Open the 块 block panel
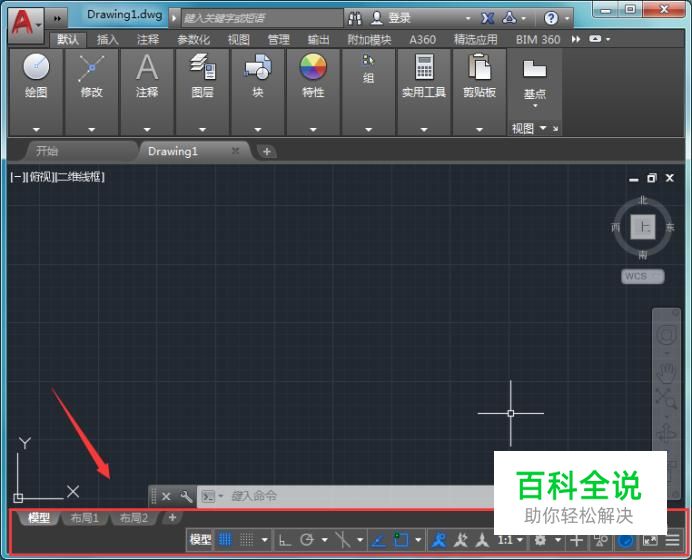The image size is (692, 560). [258, 75]
